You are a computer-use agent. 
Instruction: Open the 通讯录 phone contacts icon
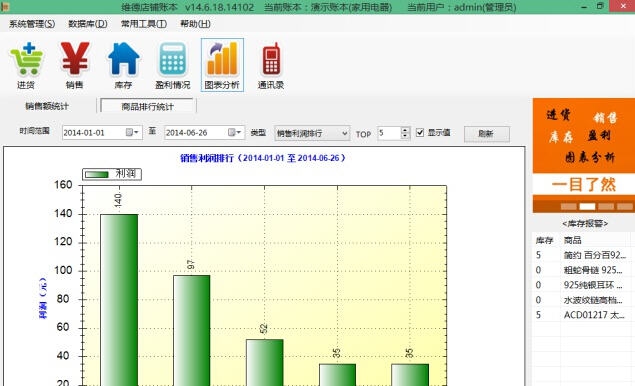pos(271,65)
